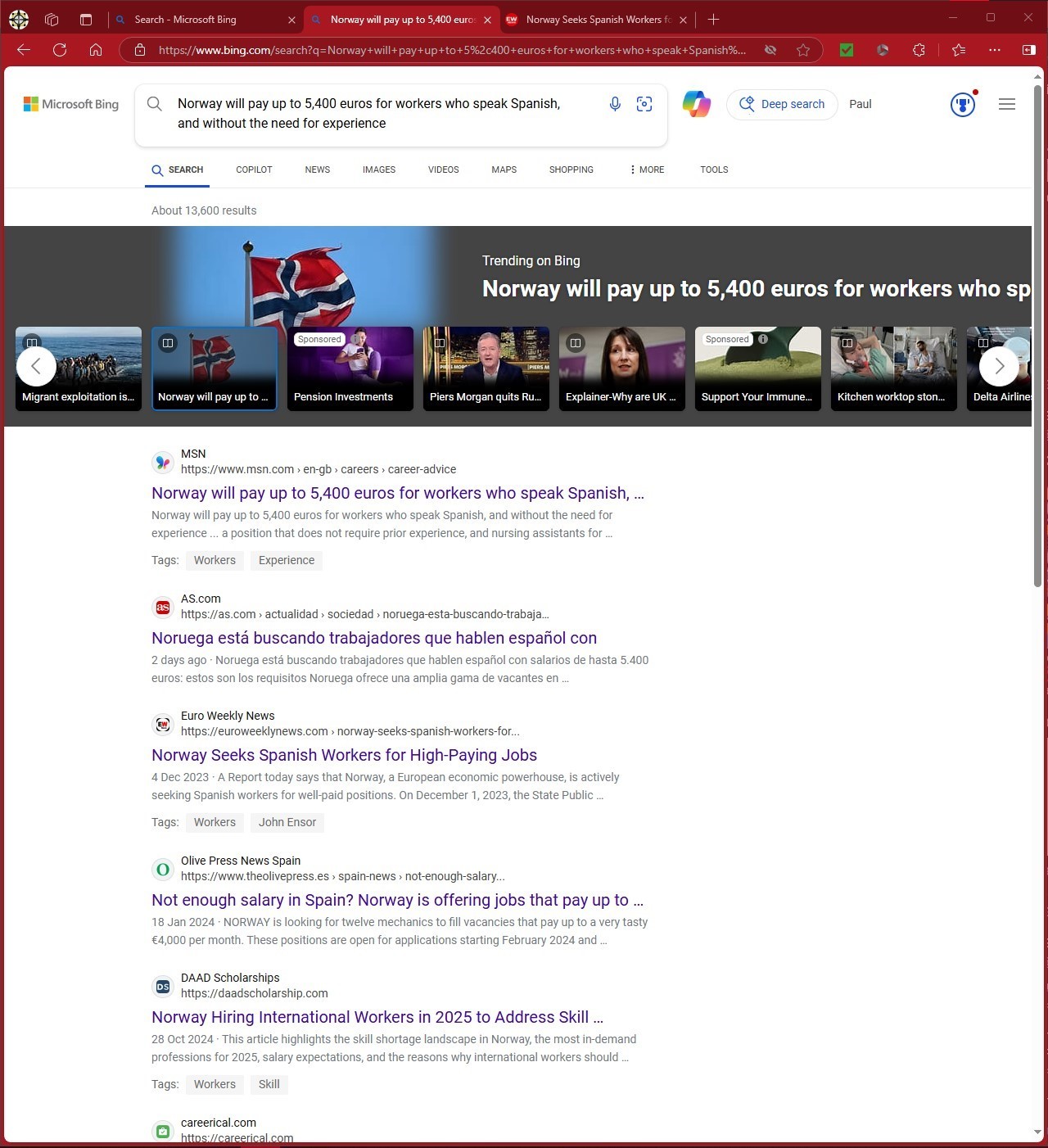Add this page to favorites with the star
The image size is (1048, 1148).
pos(803,50)
